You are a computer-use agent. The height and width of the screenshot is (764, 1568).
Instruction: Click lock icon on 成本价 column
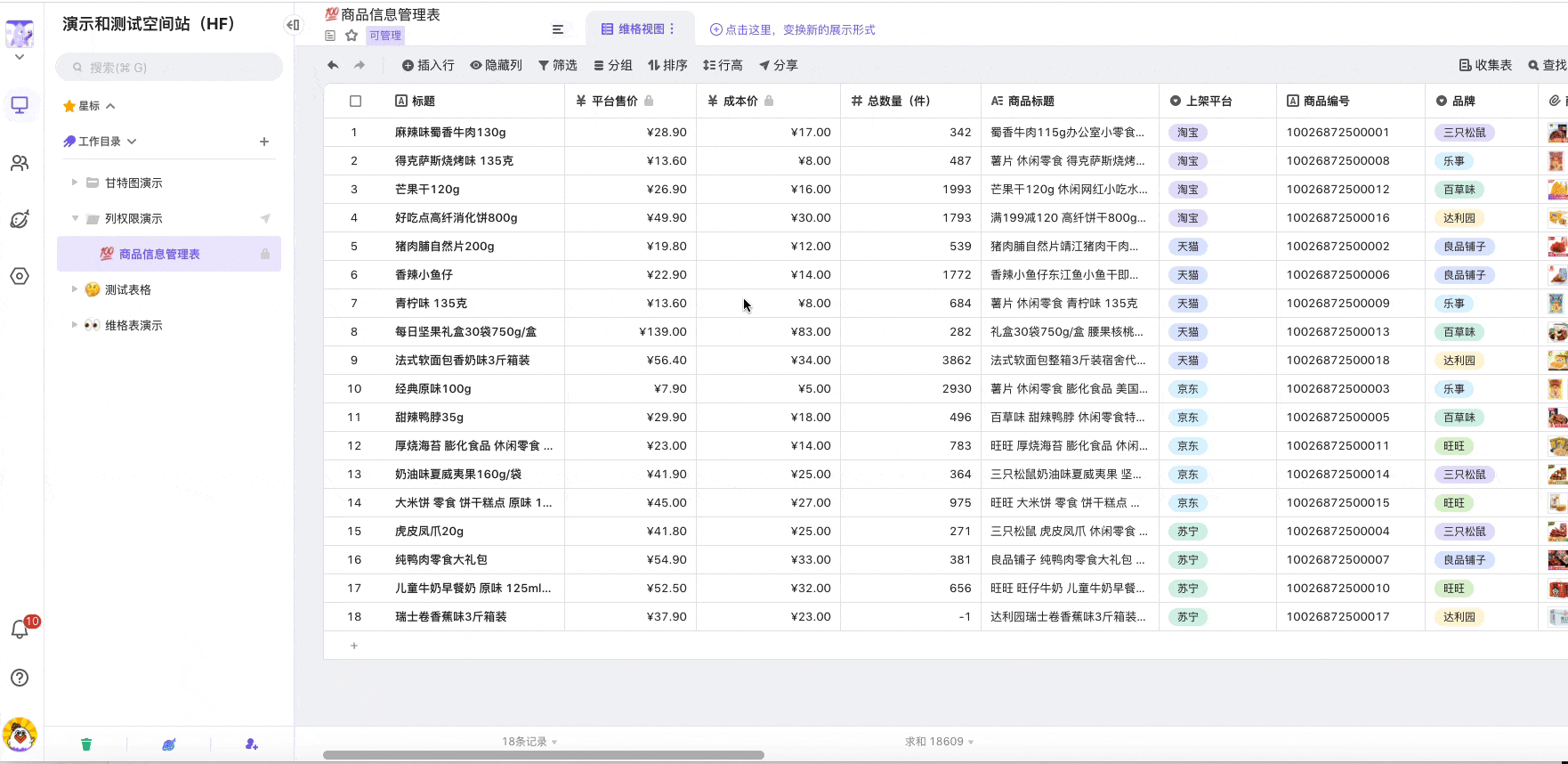click(x=769, y=101)
